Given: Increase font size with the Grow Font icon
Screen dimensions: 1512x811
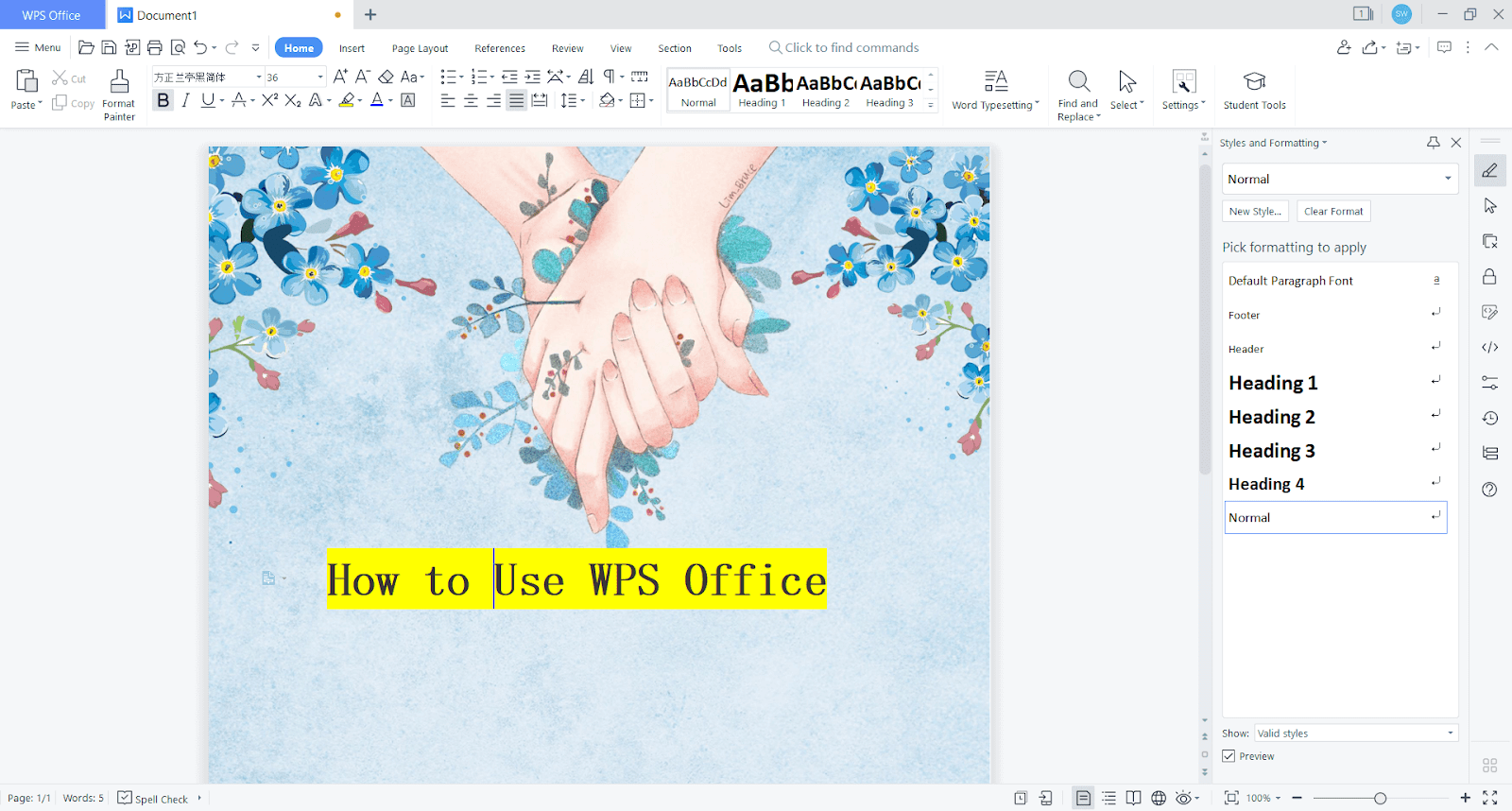Looking at the screenshot, I should click(340, 77).
